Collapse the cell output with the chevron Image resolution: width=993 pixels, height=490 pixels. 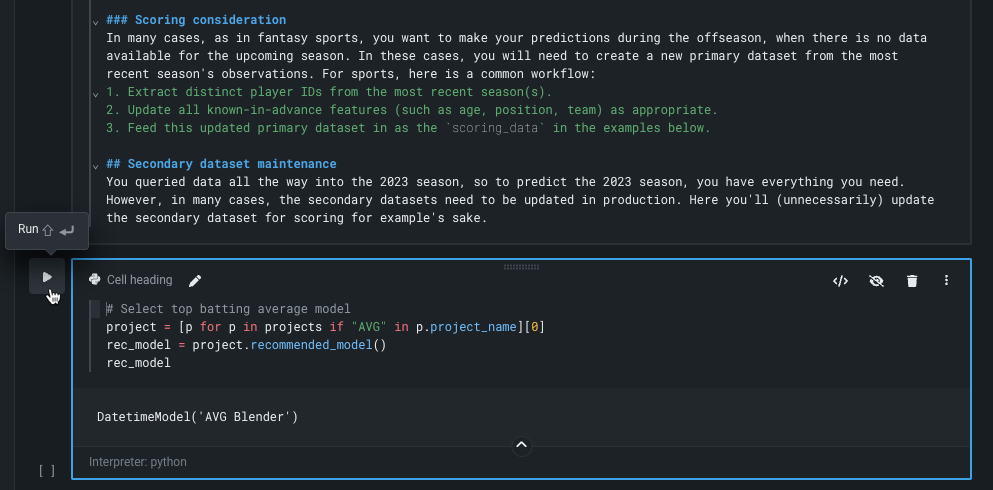pyautogui.click(x=521, y=445)
